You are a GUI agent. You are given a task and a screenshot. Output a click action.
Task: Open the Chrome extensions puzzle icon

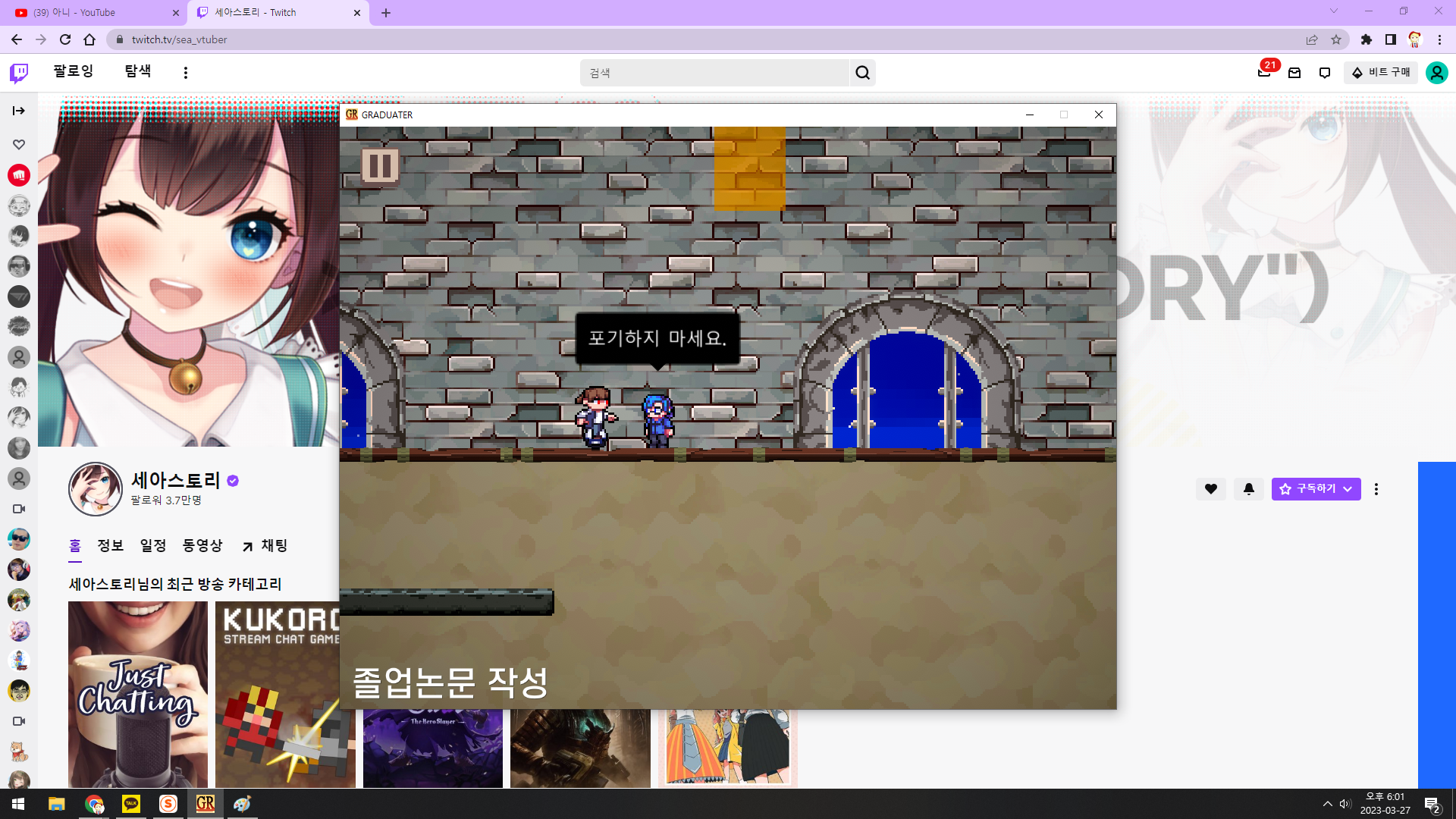tap(1367, 39)
